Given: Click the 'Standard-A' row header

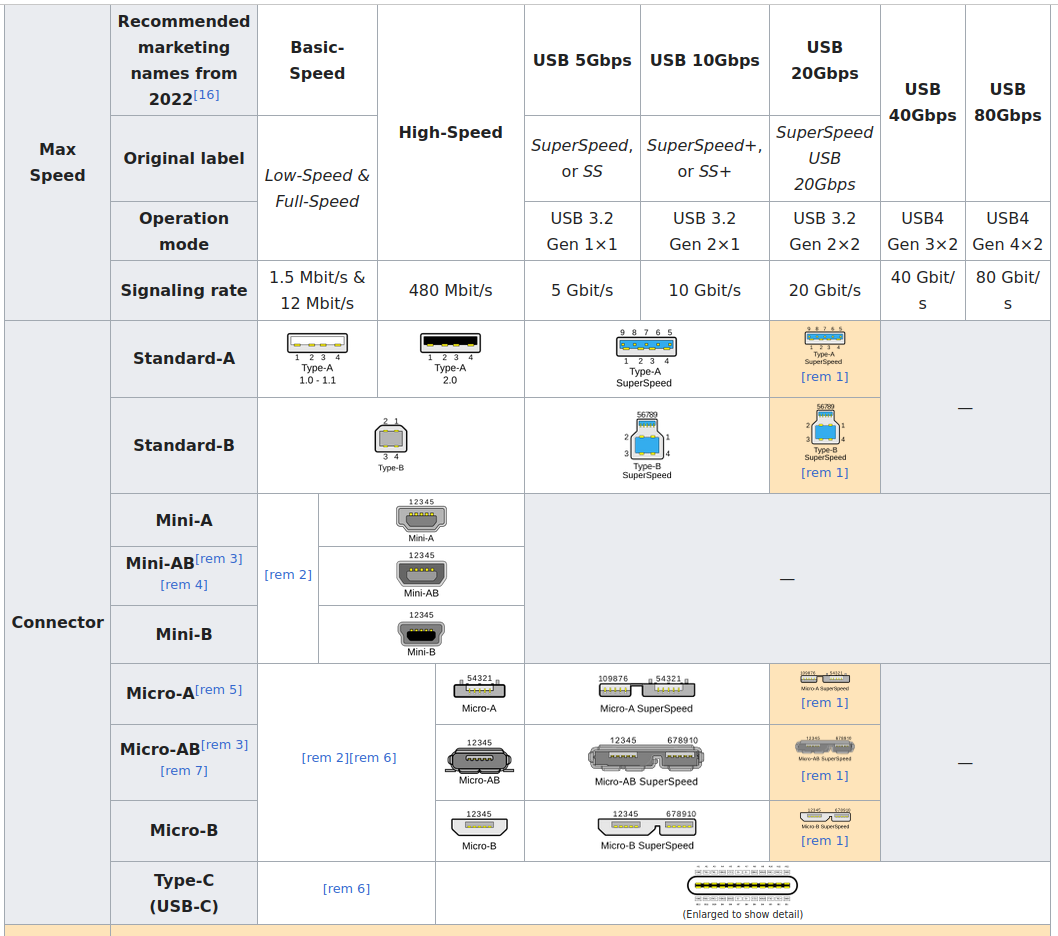Looking at the screenshot, I should 184,358.
